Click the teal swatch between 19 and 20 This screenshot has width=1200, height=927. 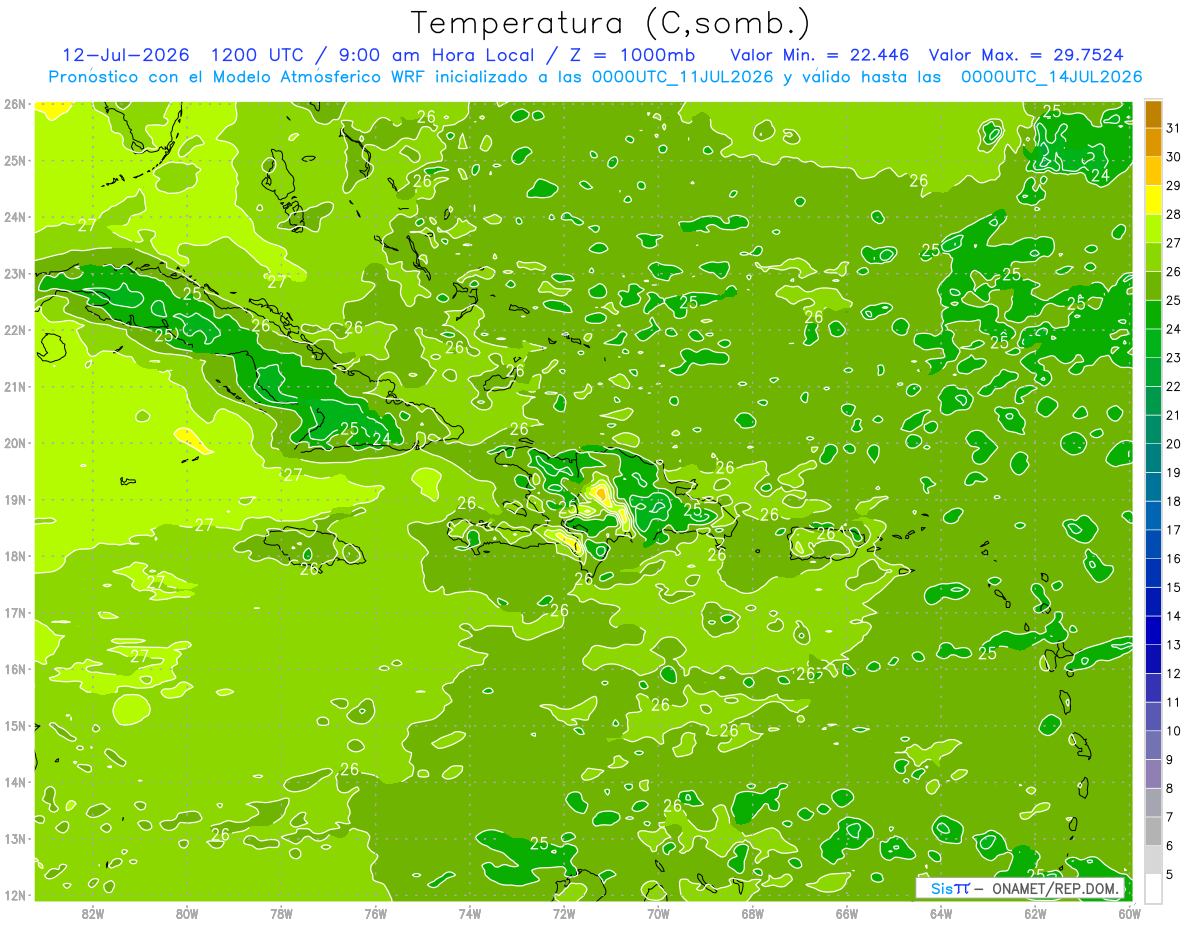click(1153, 458)
